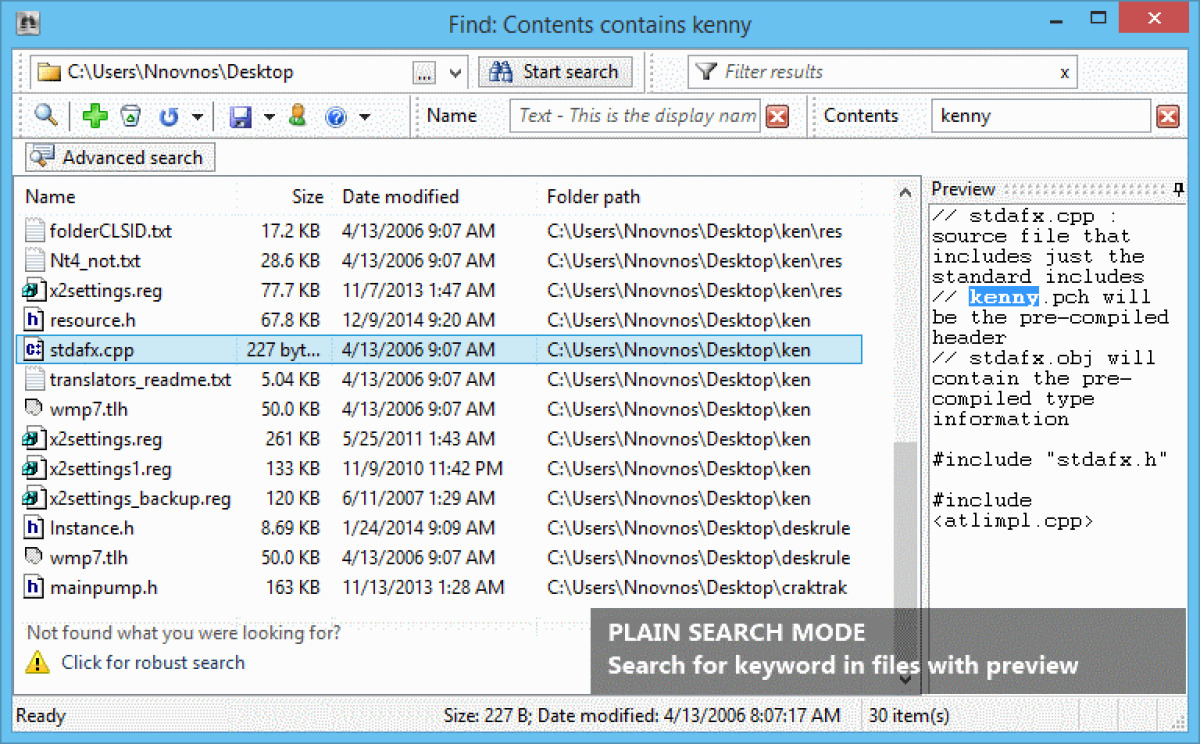Click the user account icon in the toolbar
Image resolution: width=1200 pixels, height=744 pixels.
297,116
